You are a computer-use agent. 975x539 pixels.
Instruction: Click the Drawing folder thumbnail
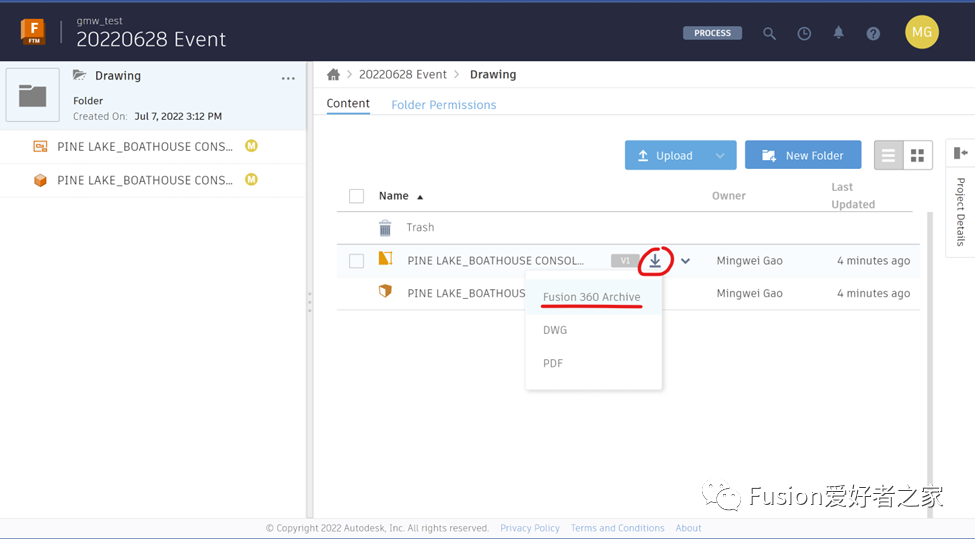coord(32,95)
